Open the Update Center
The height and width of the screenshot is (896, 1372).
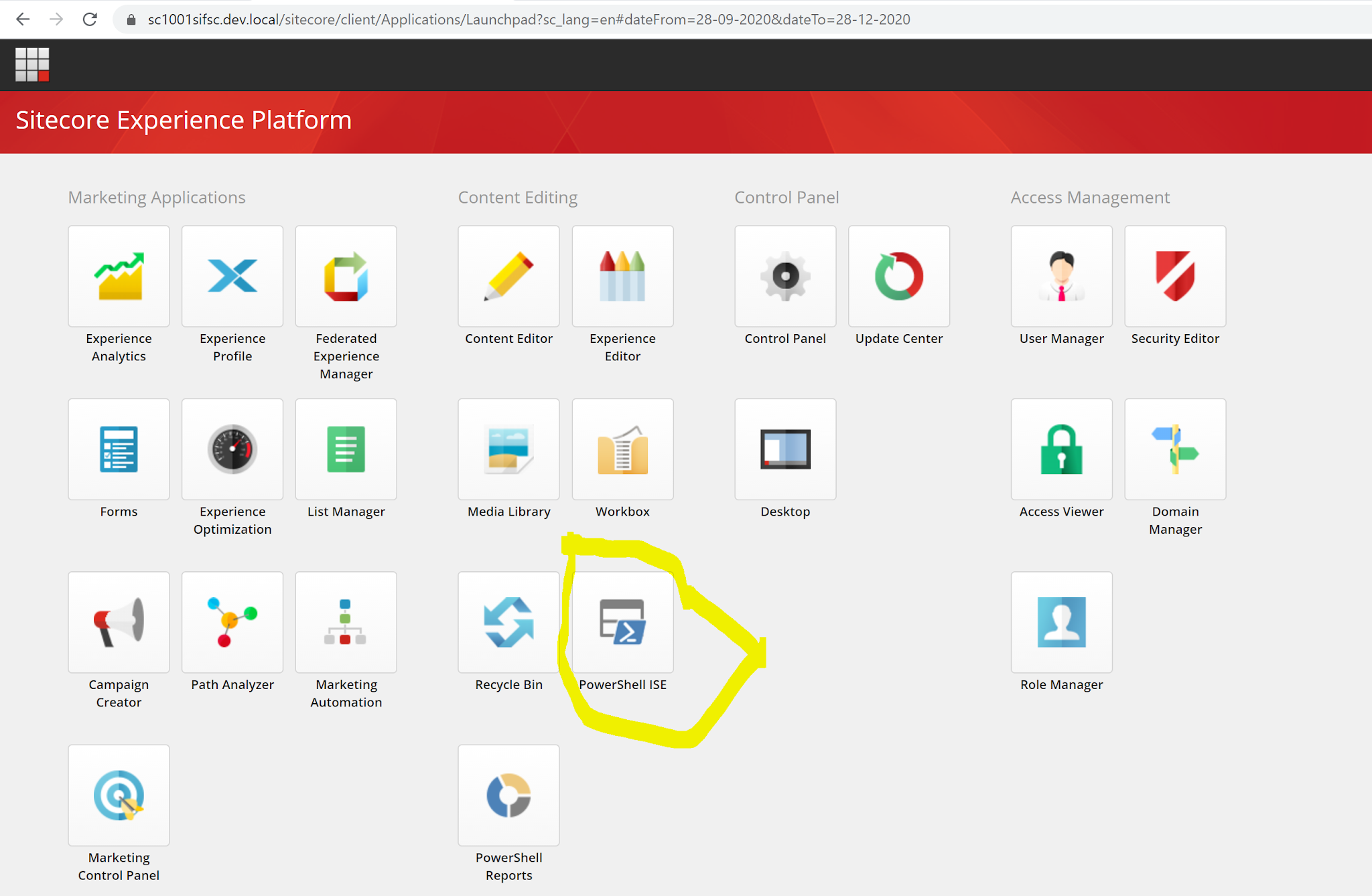coord(899,276)
